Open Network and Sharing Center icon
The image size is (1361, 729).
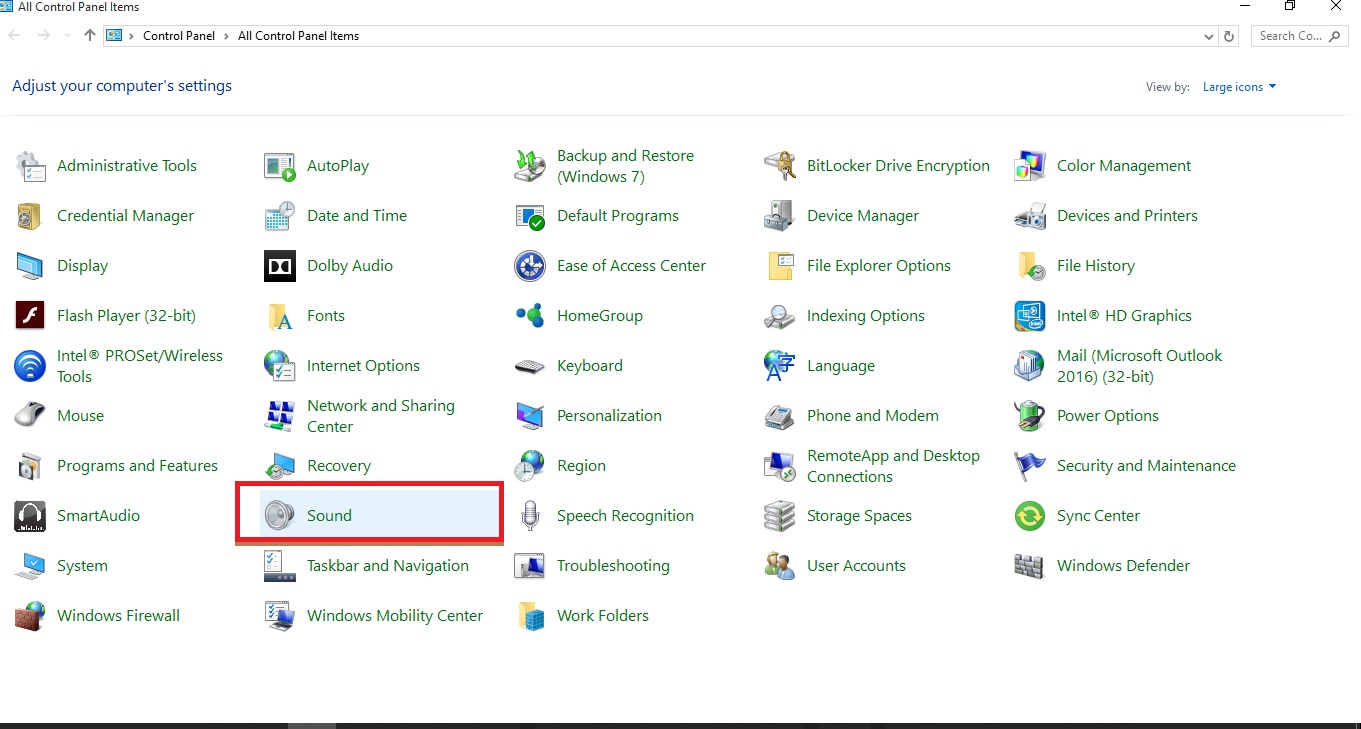(x=280, y=416)
